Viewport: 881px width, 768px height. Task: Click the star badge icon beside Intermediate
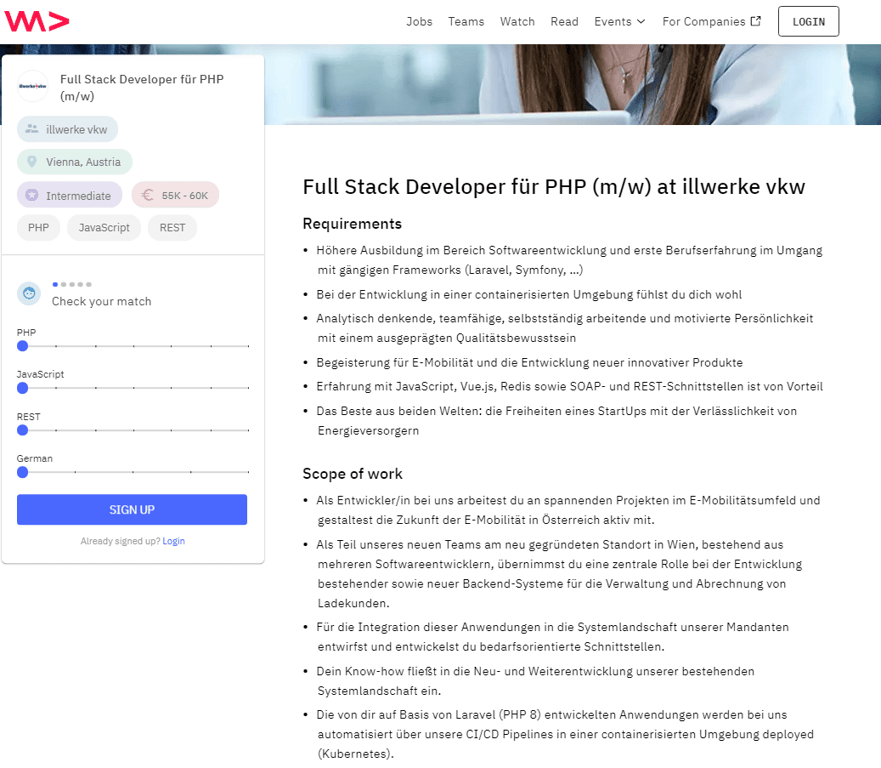pos(32,195)
